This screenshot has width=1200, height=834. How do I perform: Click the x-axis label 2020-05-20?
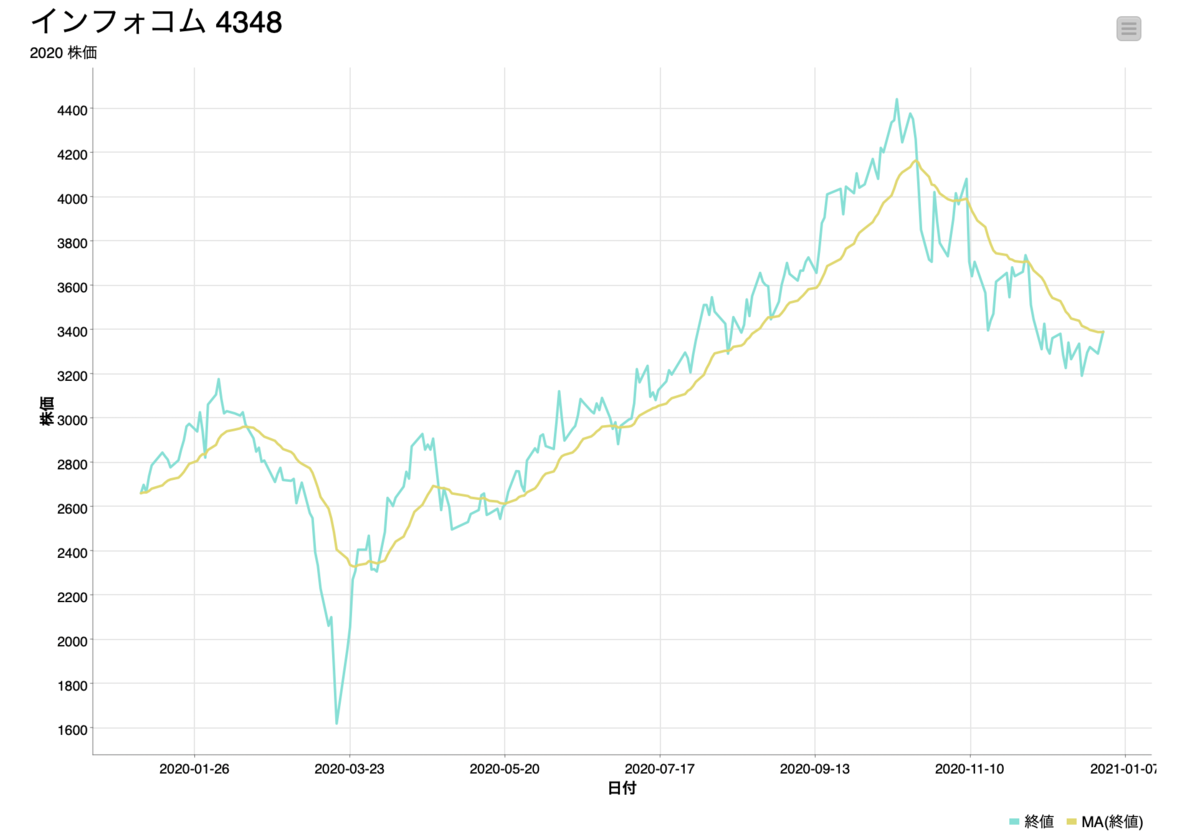pyautogui.click(x=505, y=769)
